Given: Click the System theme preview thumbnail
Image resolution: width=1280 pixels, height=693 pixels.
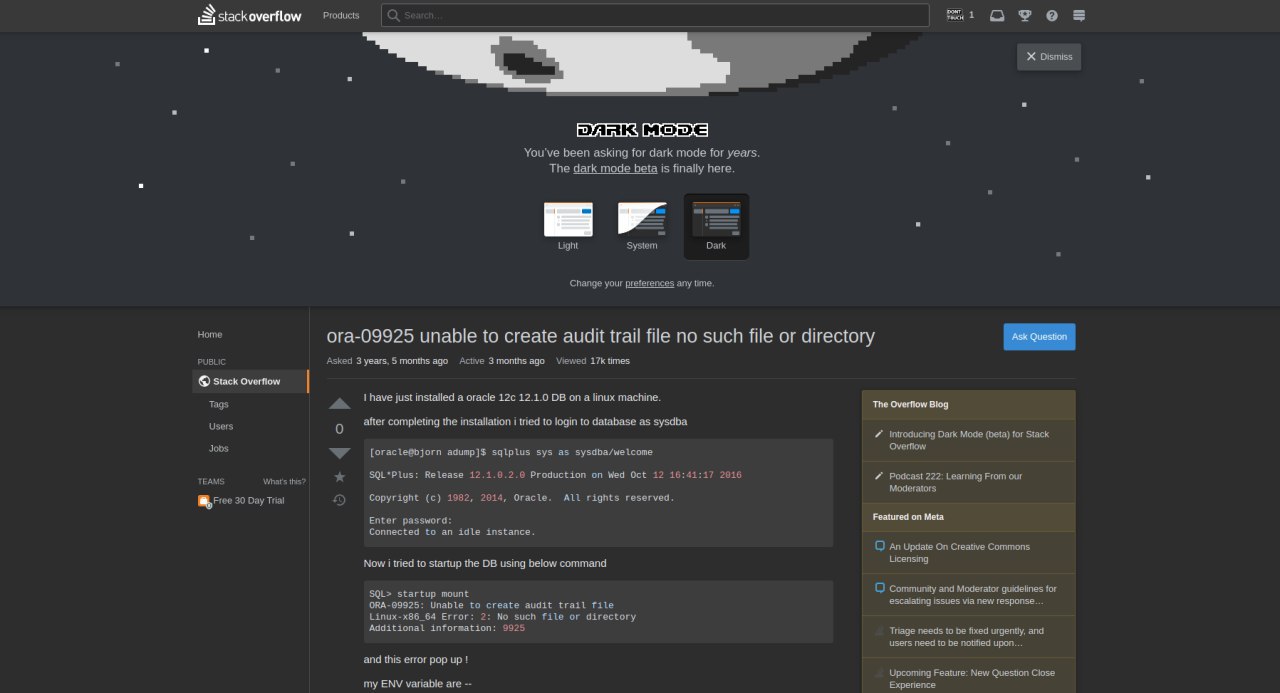Looking at the screenshot, I should tap(642, 219).
